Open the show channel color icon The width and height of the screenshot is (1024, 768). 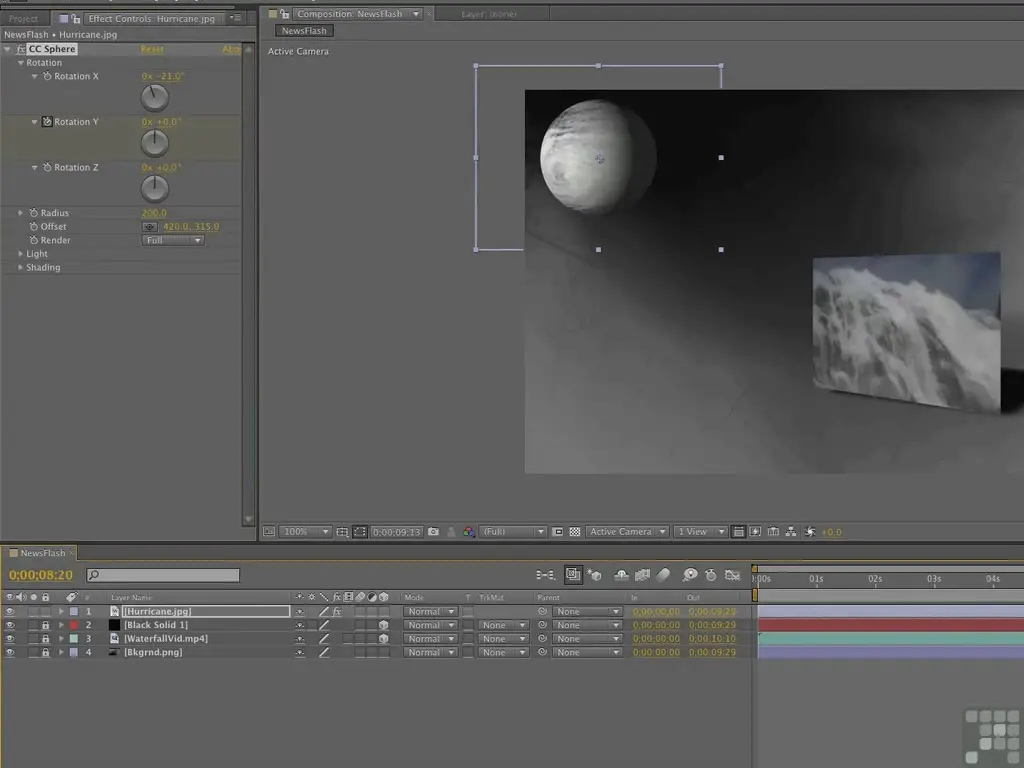pos(468,532)
